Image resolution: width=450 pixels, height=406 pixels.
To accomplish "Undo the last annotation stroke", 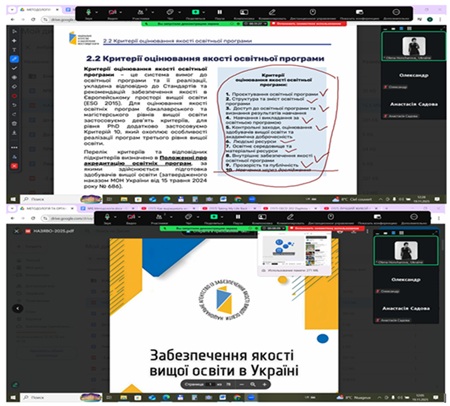I will [14, 105].
